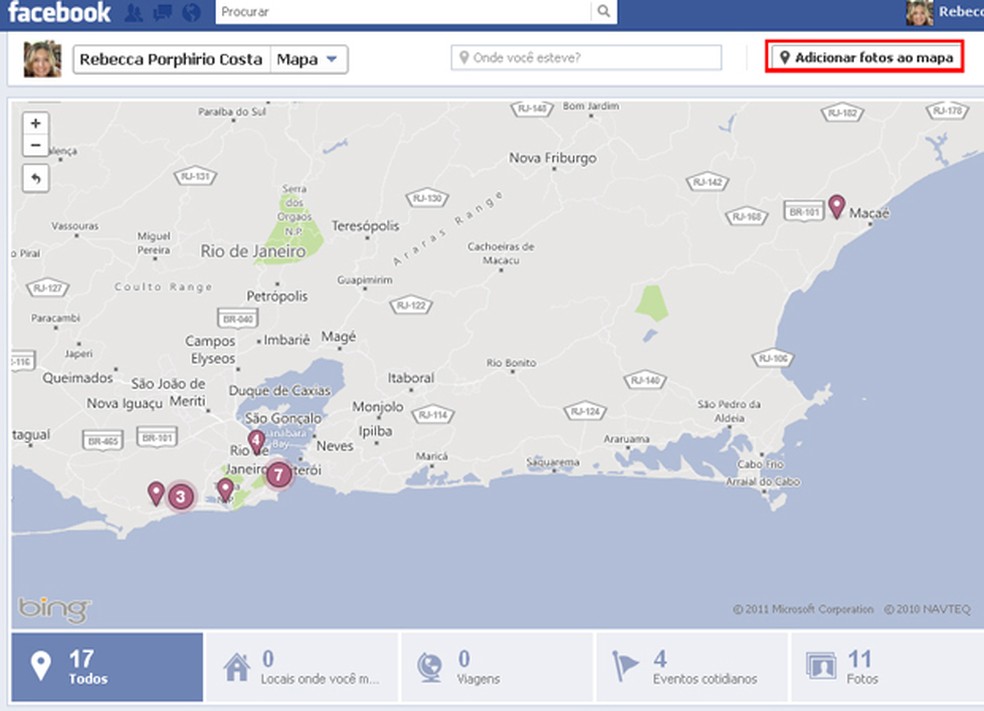Click Teresópolis label on map
This screenshot has height=711, width=984.
[x=365, y=225]
